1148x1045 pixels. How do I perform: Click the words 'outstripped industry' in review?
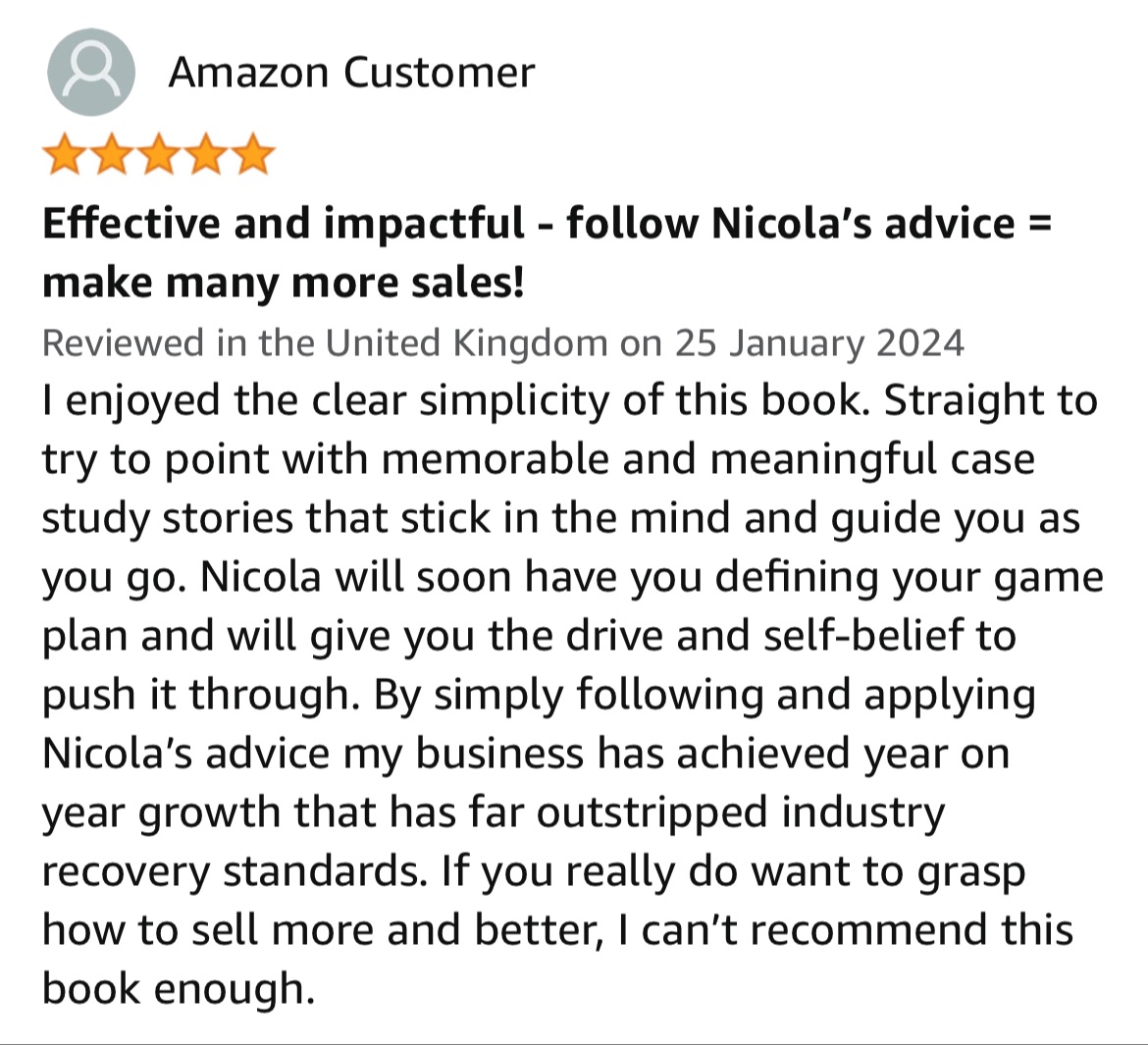click(741, 813)
